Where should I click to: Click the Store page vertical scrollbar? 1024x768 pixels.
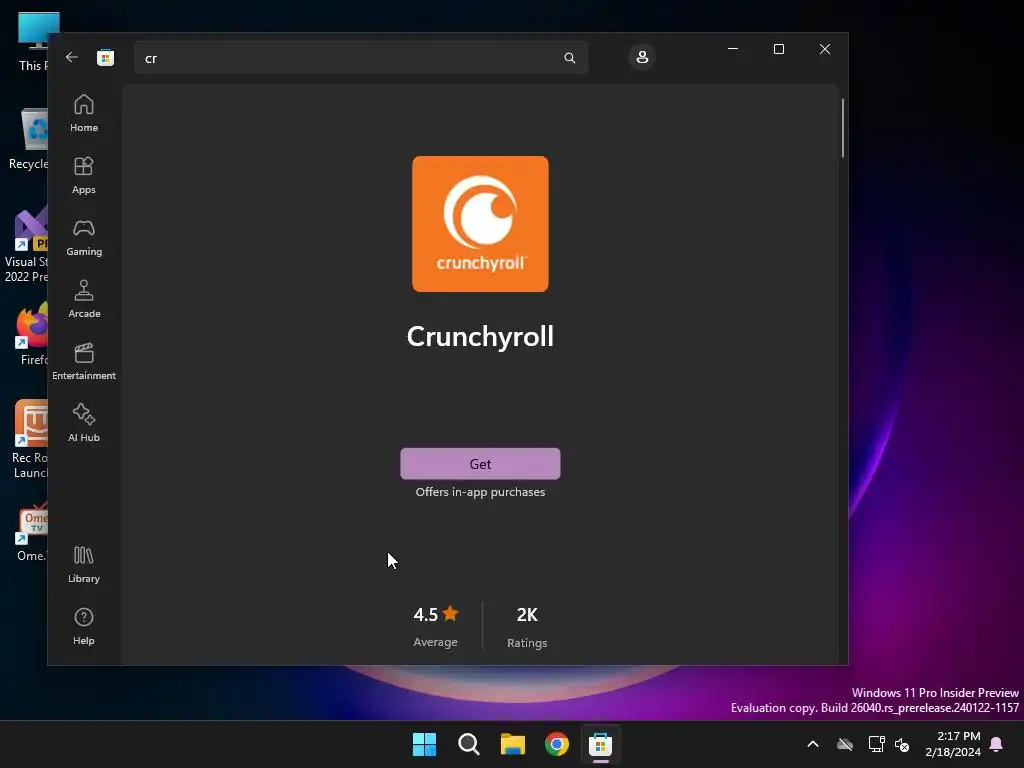pos(842,128)
